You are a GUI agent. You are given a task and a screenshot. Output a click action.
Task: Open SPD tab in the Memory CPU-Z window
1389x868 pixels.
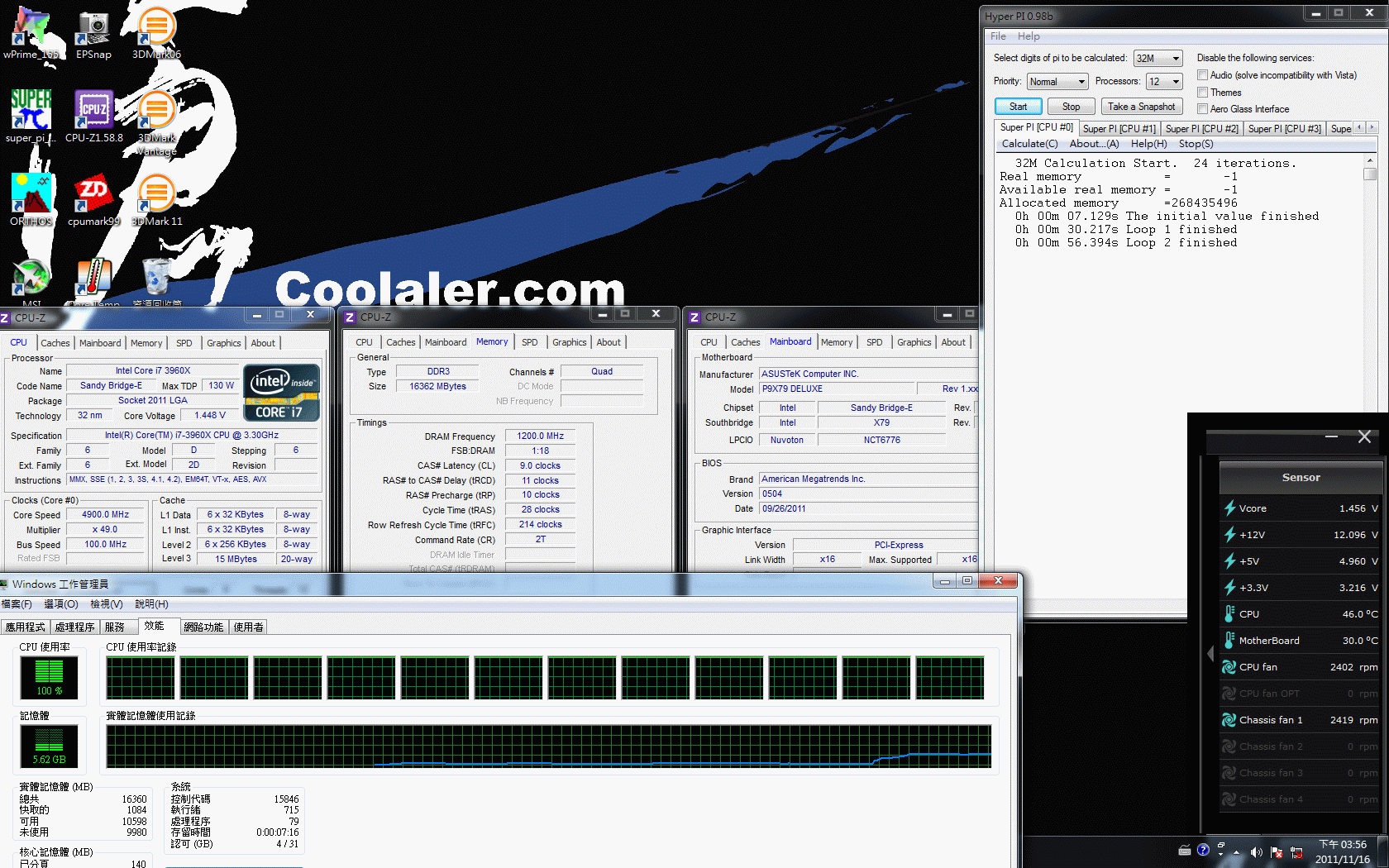[x=530, y=342]
